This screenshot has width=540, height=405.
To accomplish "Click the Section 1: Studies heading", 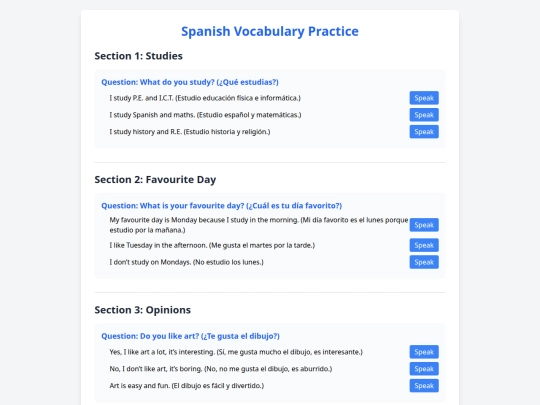I will [138, 56].
